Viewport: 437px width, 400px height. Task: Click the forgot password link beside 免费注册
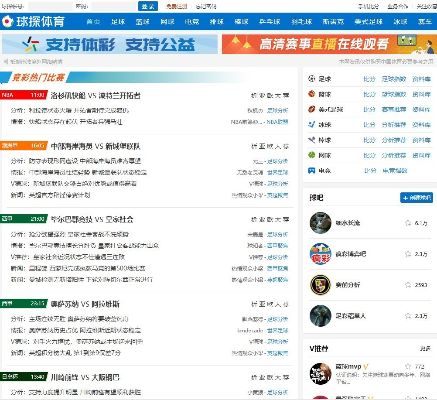pyautogui.click(x=206, y=6)
